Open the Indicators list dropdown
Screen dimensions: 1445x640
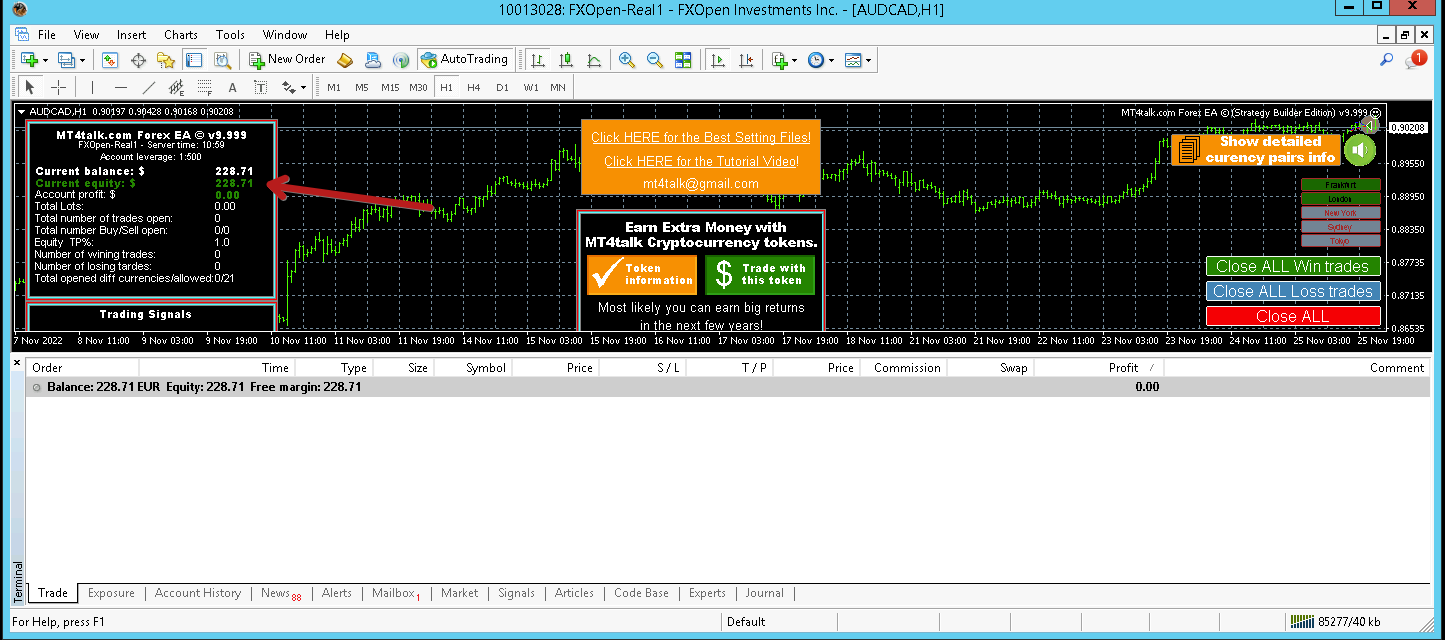[x=784, y=60]
